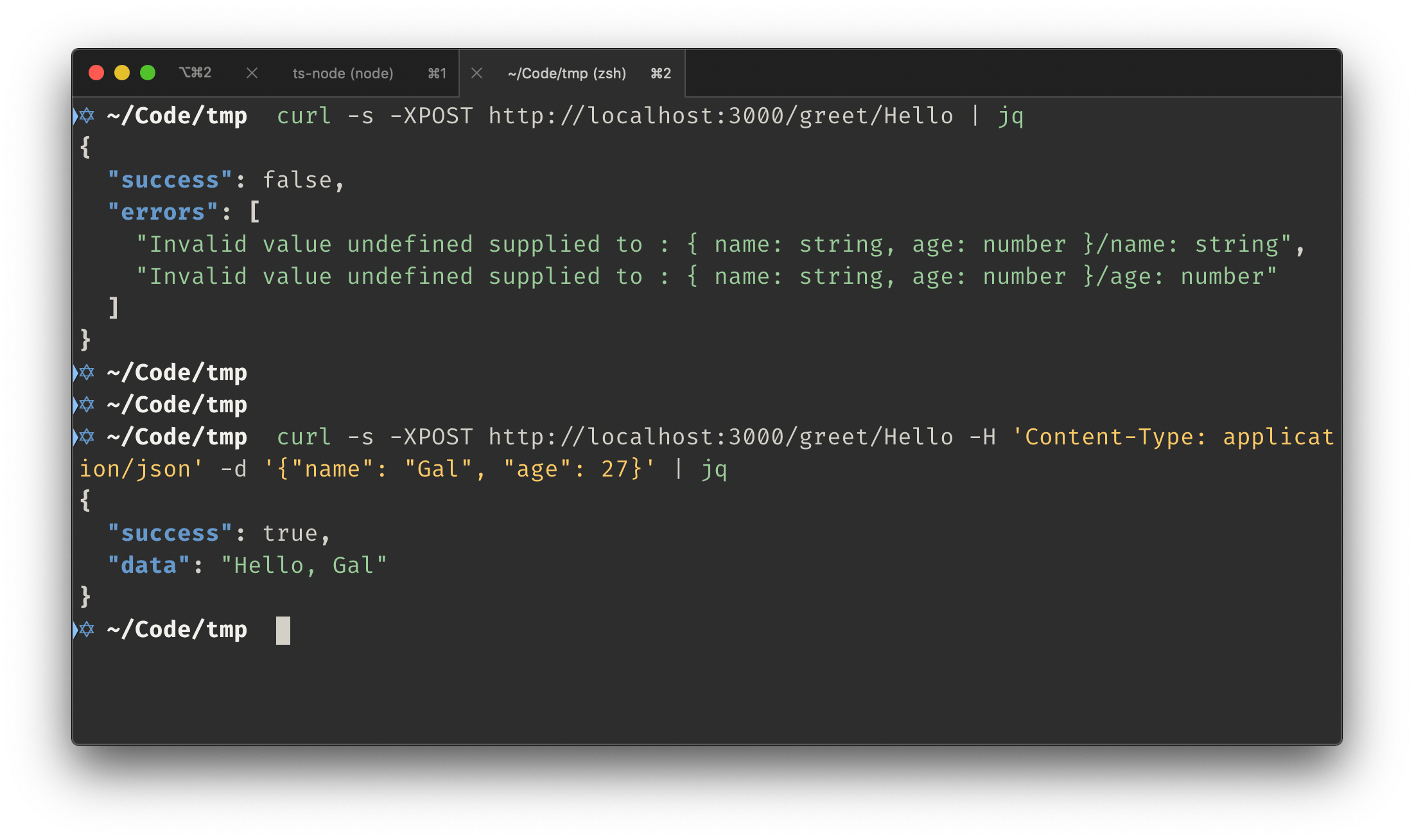Click '"data": "Hello, Gal"' line
This screenshot has height=840, width=1414.
click(x=248, y=565)
